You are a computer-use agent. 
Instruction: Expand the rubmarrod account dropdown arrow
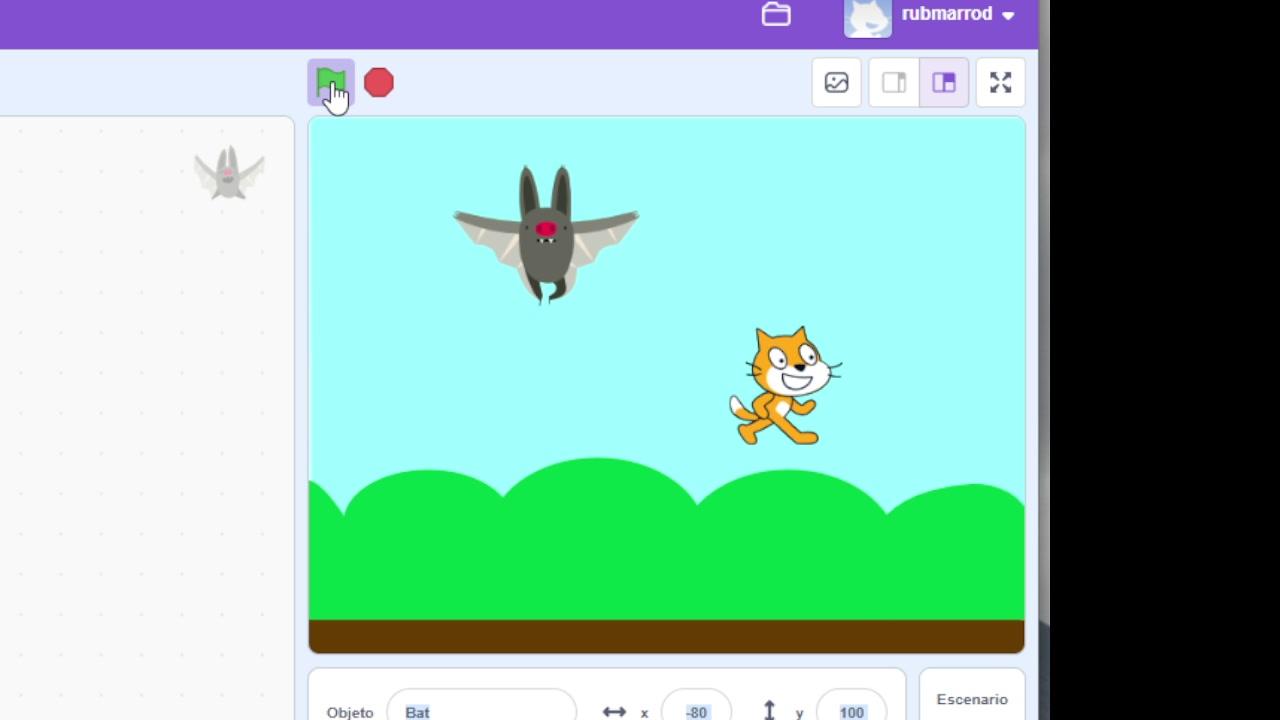(1008, 15)
